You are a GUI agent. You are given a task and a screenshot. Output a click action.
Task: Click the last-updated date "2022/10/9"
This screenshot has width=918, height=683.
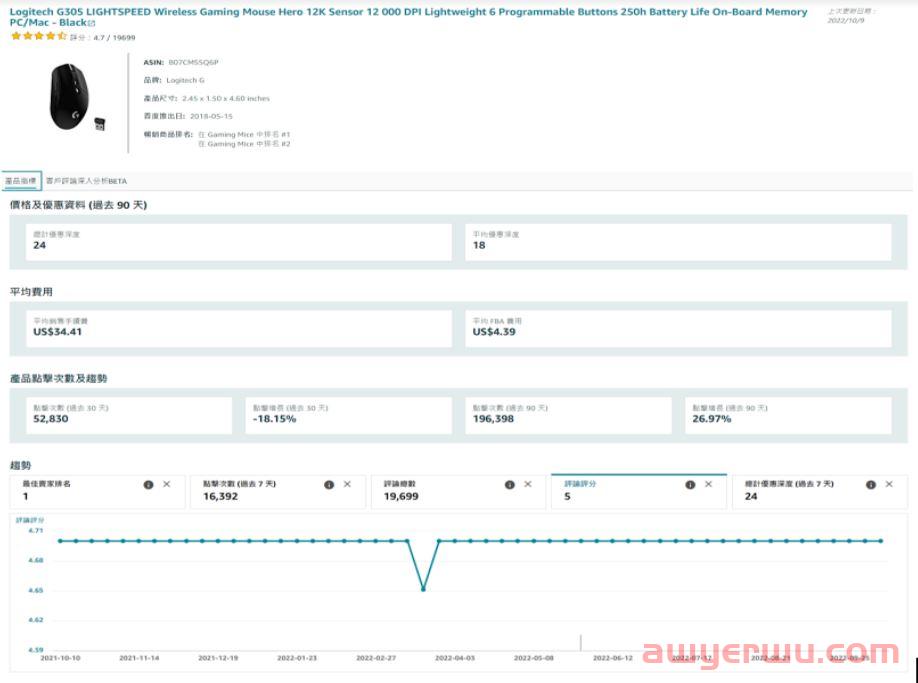click(x=845, y=20)
